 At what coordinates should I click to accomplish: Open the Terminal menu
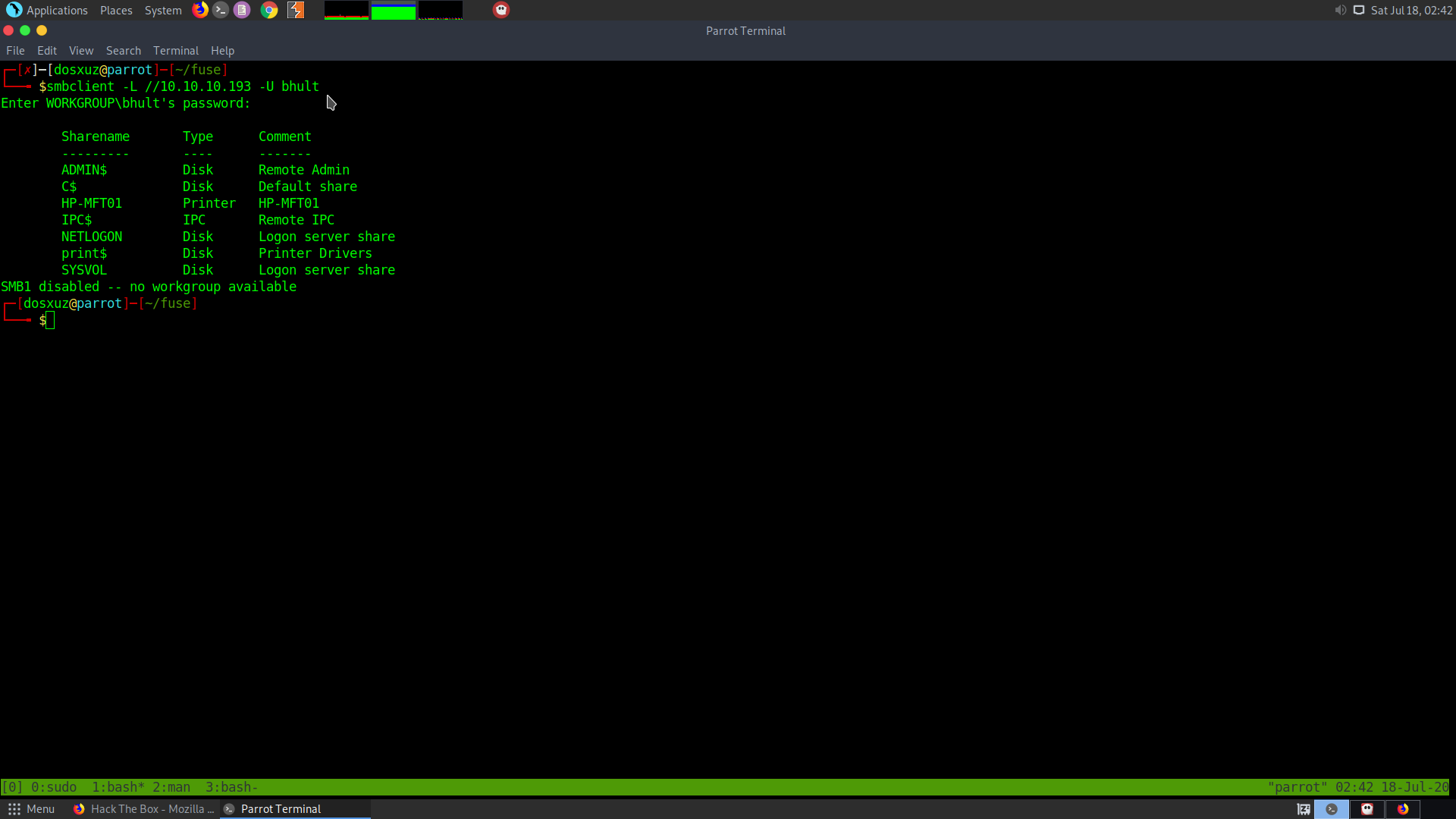tap(175, 51)
